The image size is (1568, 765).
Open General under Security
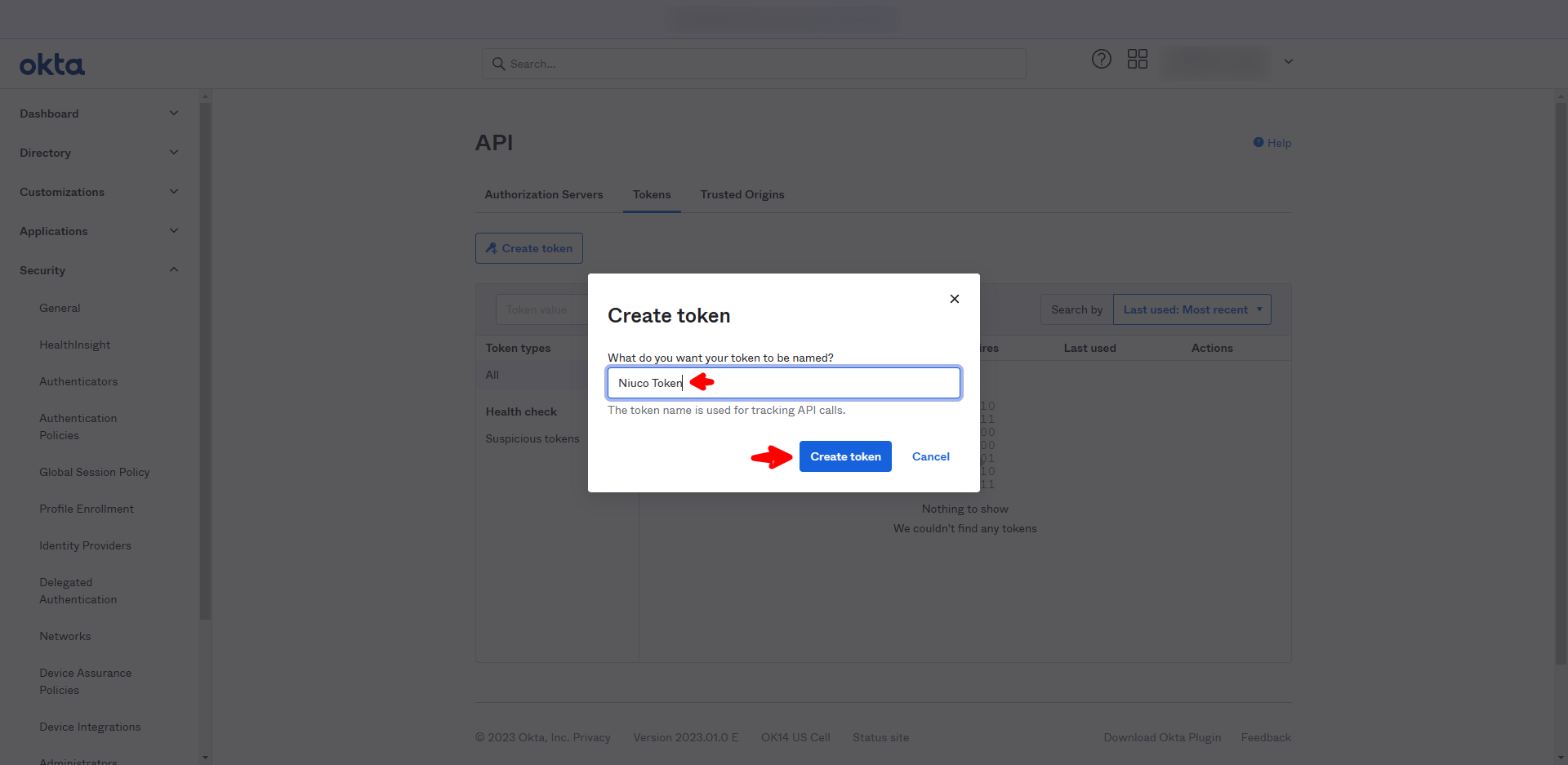(x=60, y=308)
